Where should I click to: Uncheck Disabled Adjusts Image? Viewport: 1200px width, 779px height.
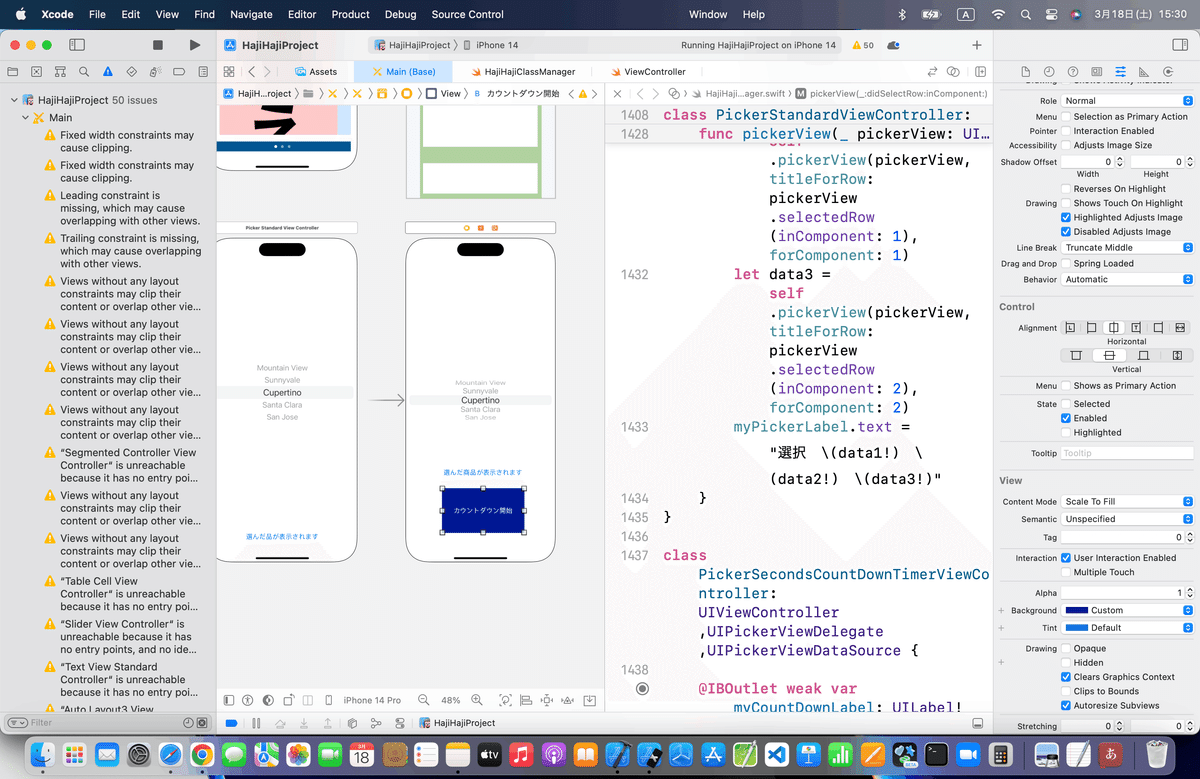(1066, 232)
